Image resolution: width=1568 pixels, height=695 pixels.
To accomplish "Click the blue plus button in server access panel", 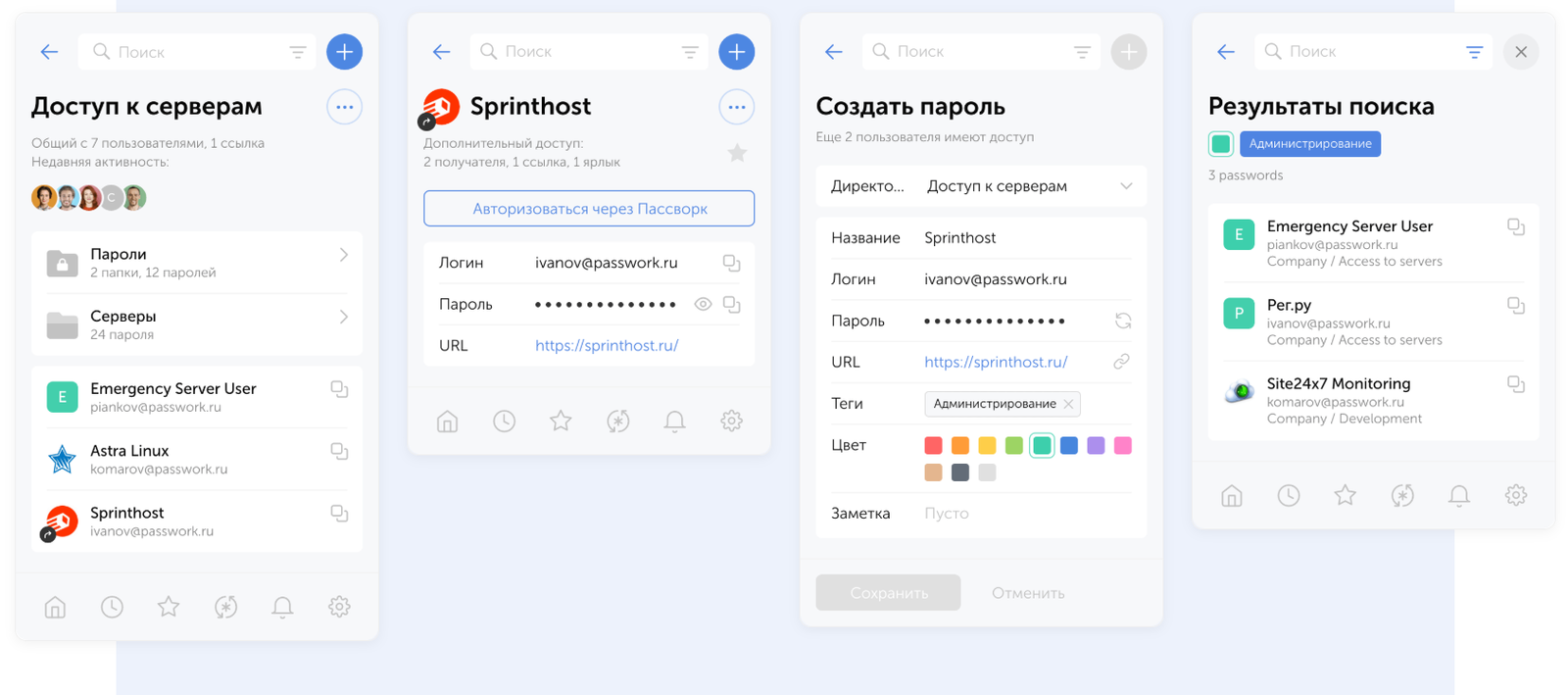I will (x=344, y=52).
